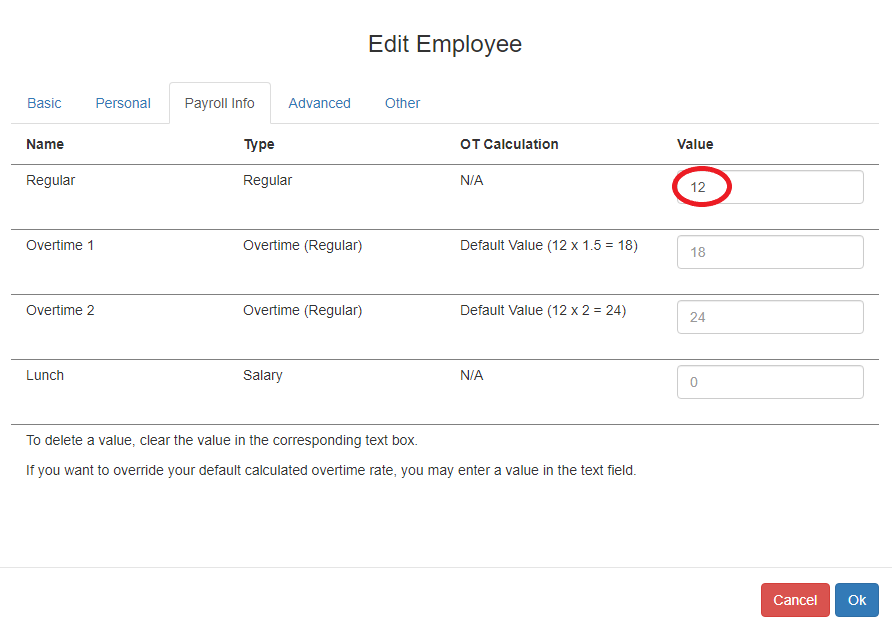Click the Overtime 1 row name
Screen dimensions: 892x623
60,245
